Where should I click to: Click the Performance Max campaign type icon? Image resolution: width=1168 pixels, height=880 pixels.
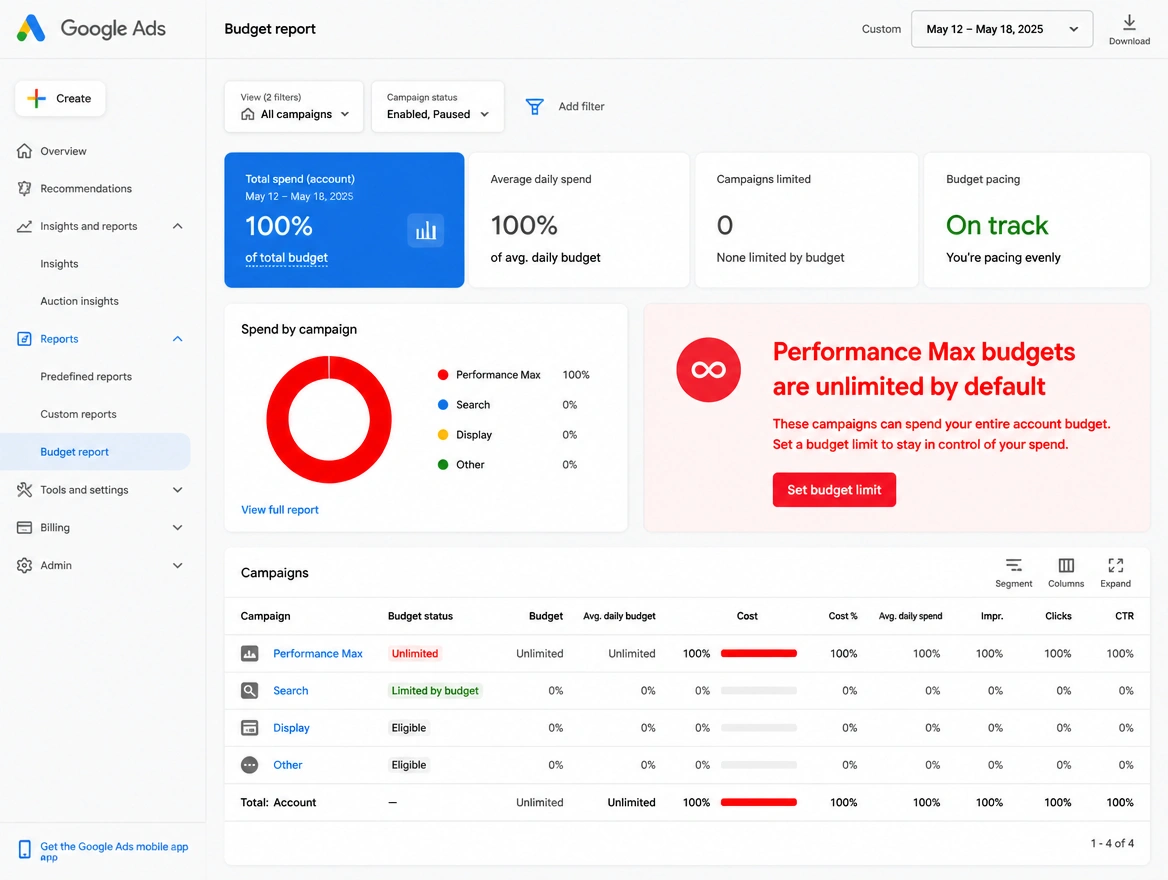coord(250,653)
